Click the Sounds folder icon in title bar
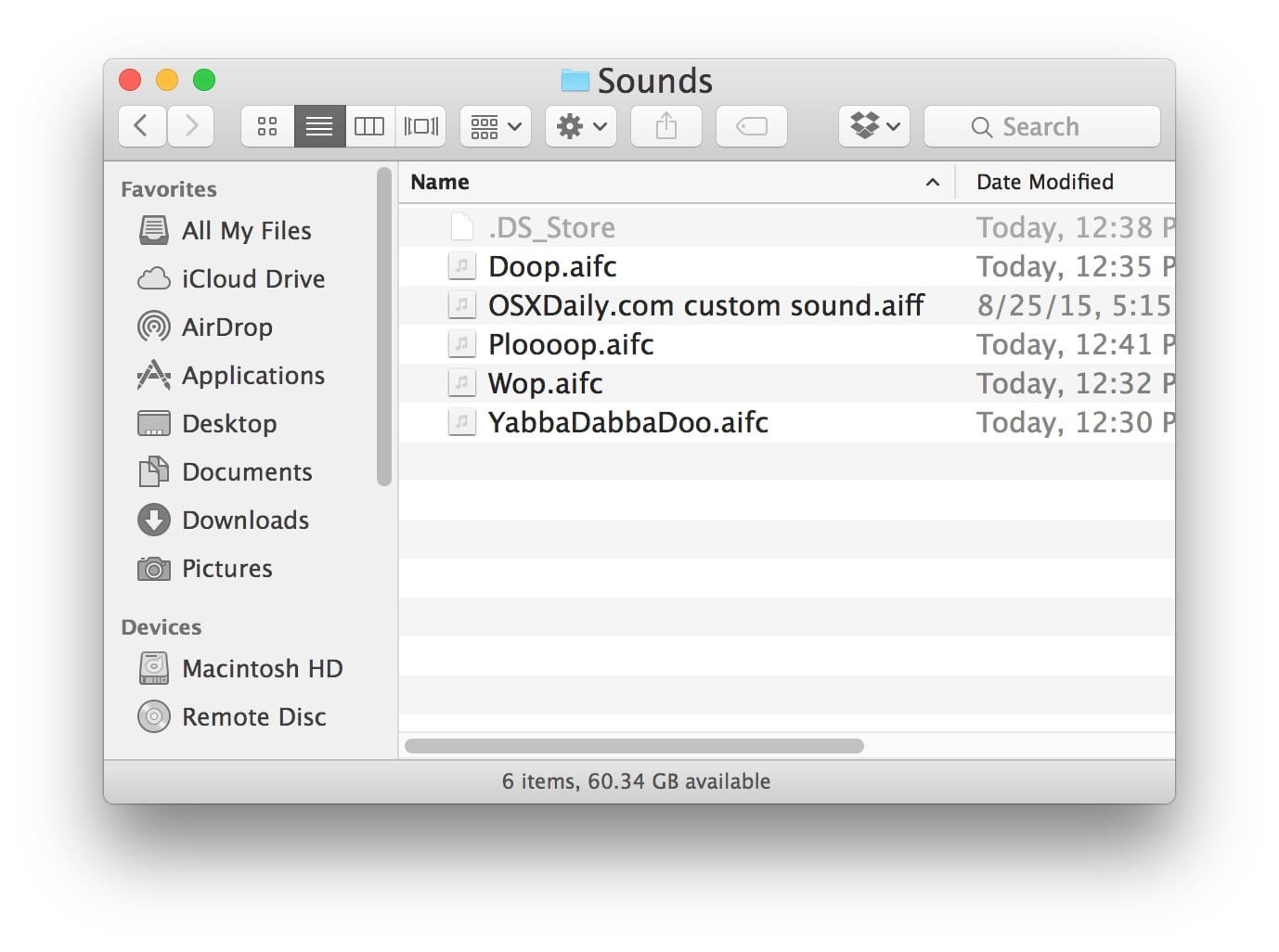This screenshot has width=1279, height=952. pos(575,82)
